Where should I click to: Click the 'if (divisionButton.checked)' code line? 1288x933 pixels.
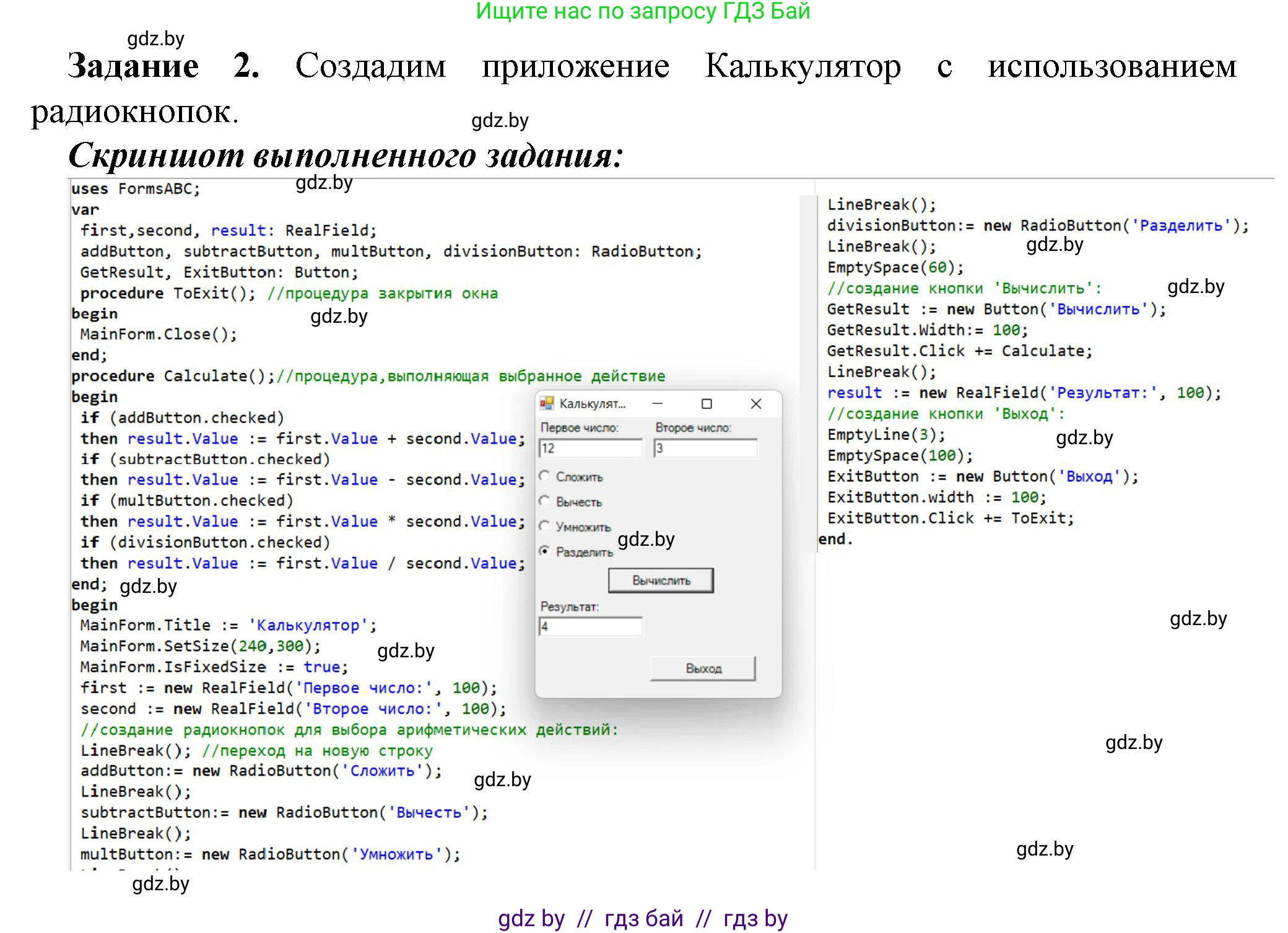pyautogui.click(x=205, y=542)
